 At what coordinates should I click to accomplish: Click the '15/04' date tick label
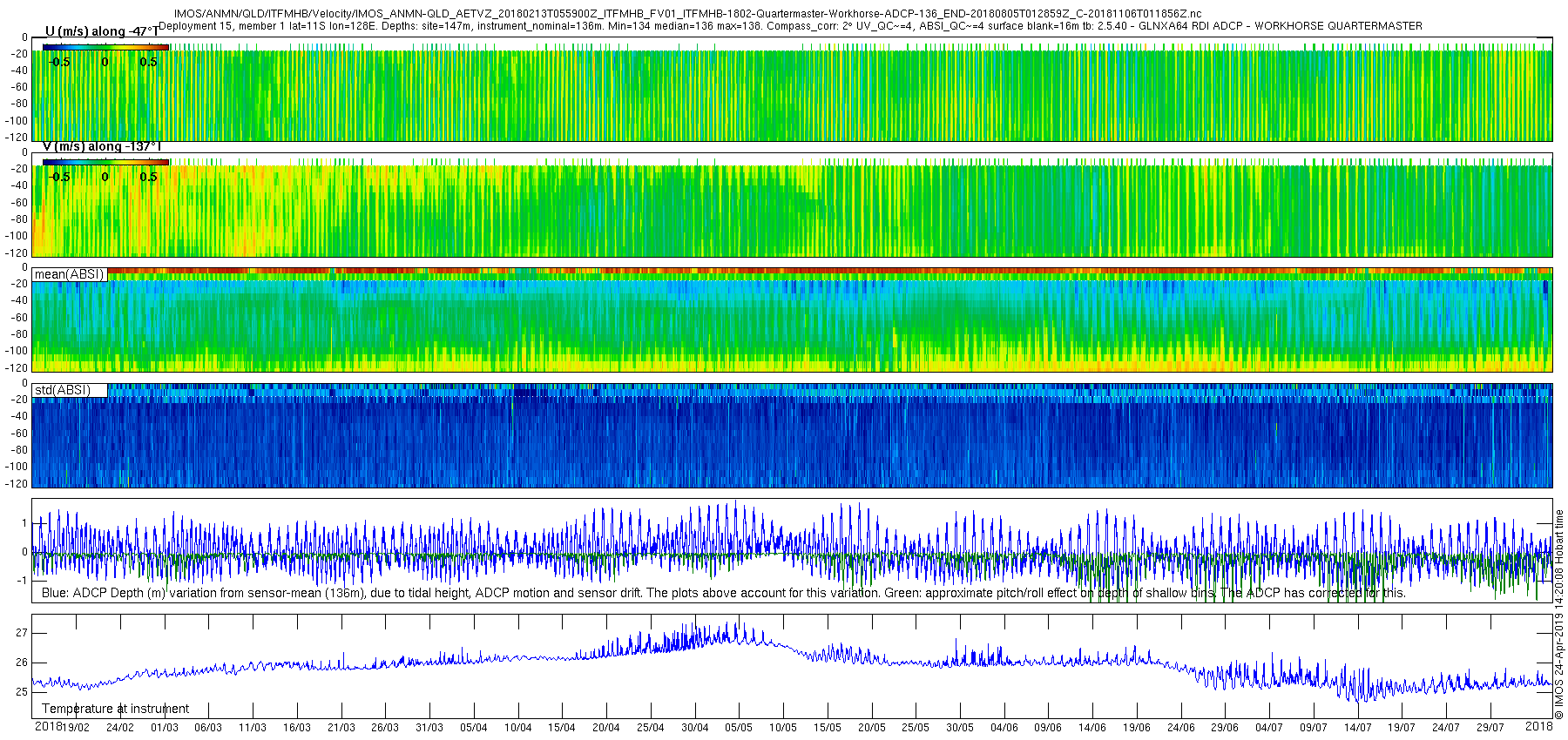pyautogui.click(x=562, y=728)
